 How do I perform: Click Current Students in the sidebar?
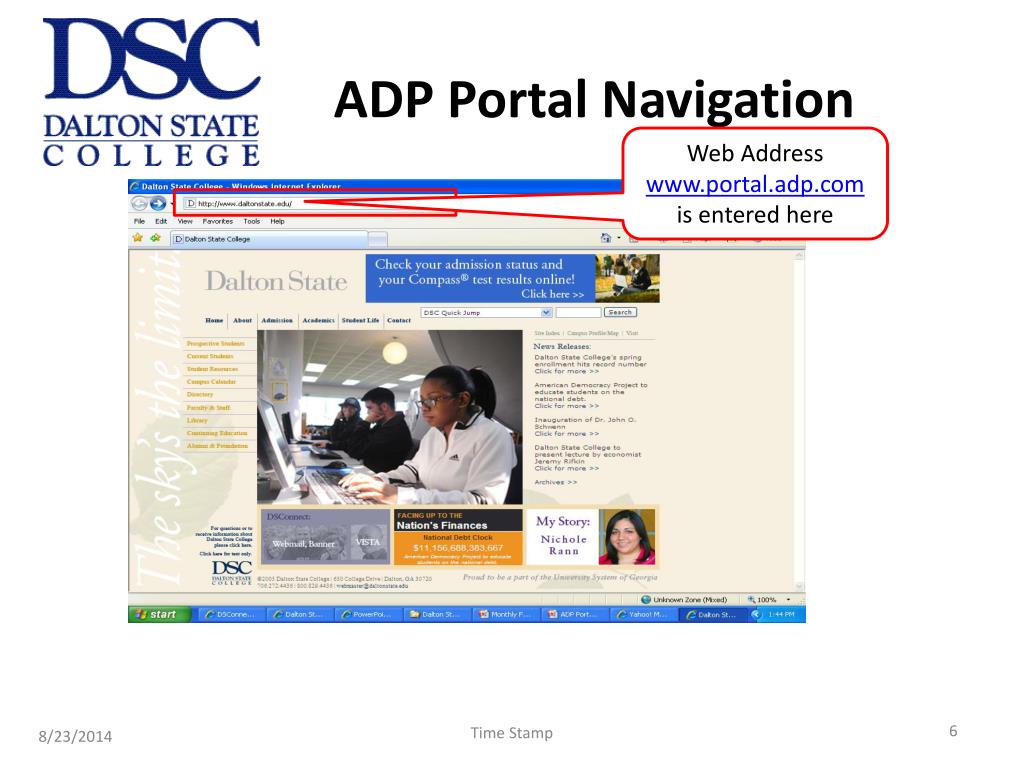[x=210, y=357]
